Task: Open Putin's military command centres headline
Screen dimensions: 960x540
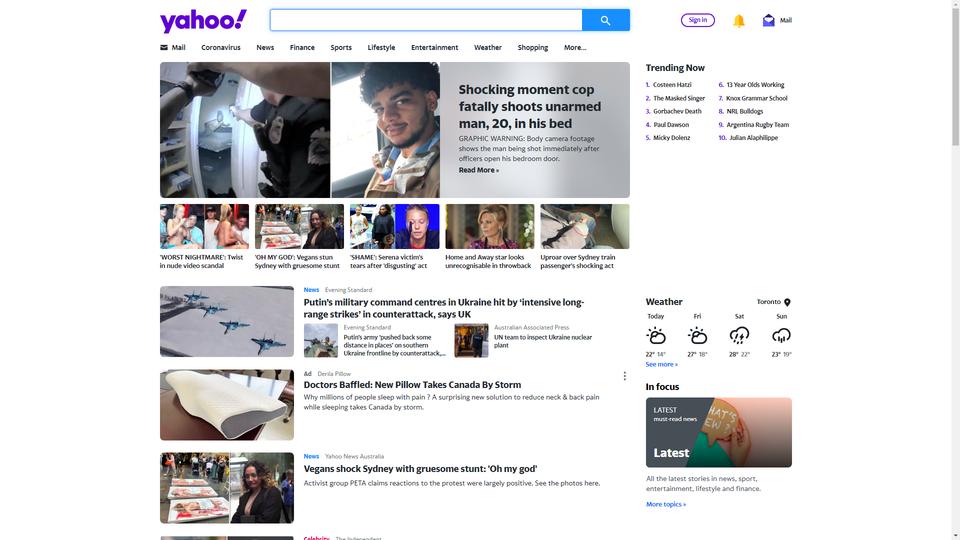Action: point(444,308)
